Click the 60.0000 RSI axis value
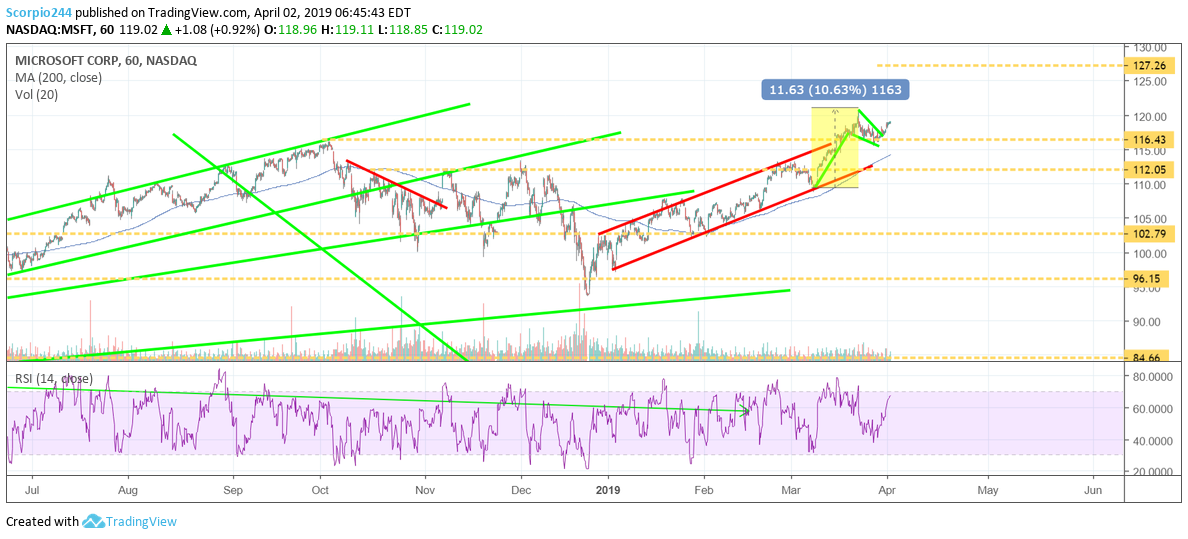Viewport: 1188px width, 539px height. pyautogui.click(x=1153, y=408)
